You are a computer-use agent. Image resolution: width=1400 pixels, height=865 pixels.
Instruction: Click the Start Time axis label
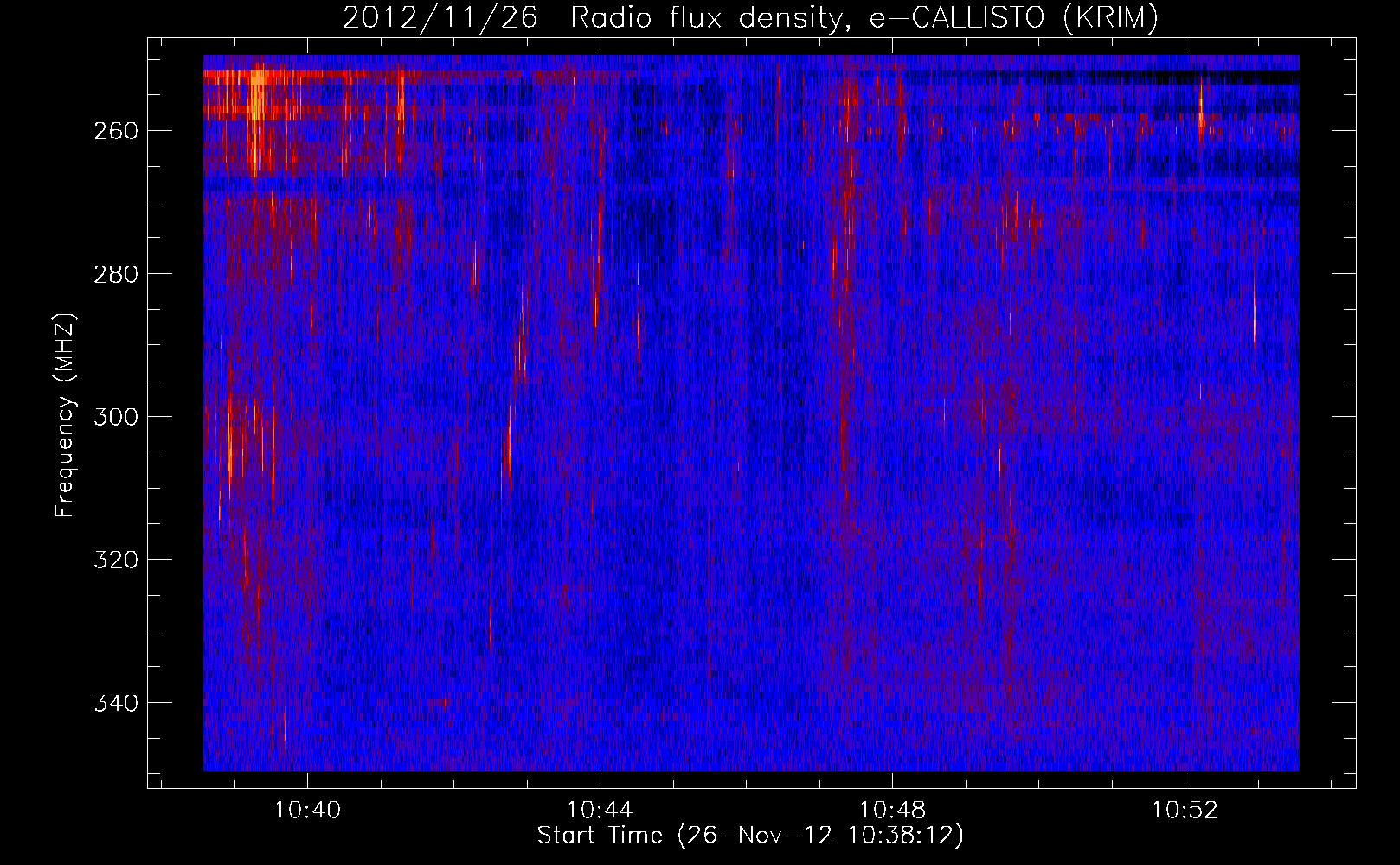pos(750,836)
